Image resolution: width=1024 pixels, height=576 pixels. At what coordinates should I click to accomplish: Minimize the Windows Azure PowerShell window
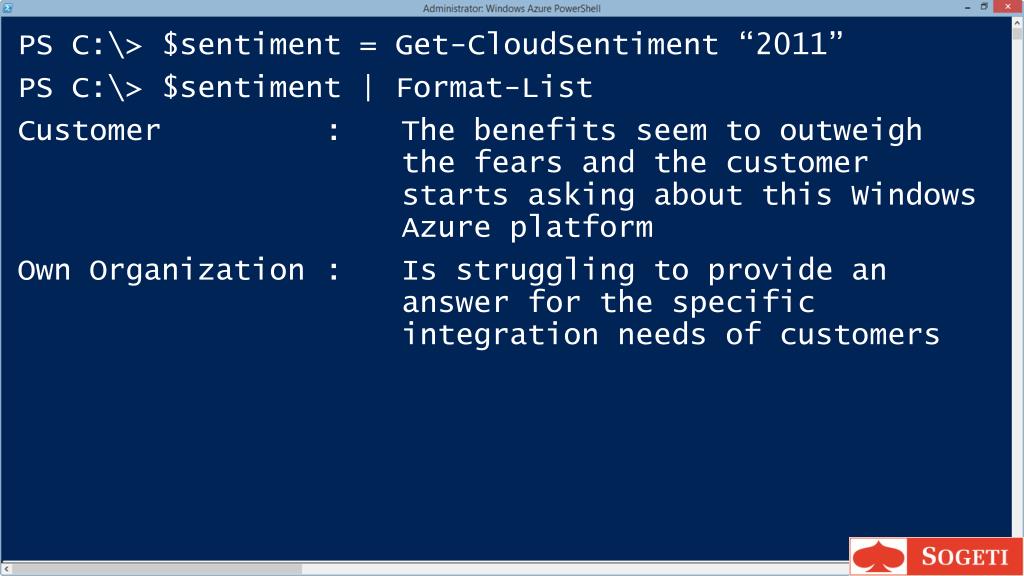(x=967, y=7)
